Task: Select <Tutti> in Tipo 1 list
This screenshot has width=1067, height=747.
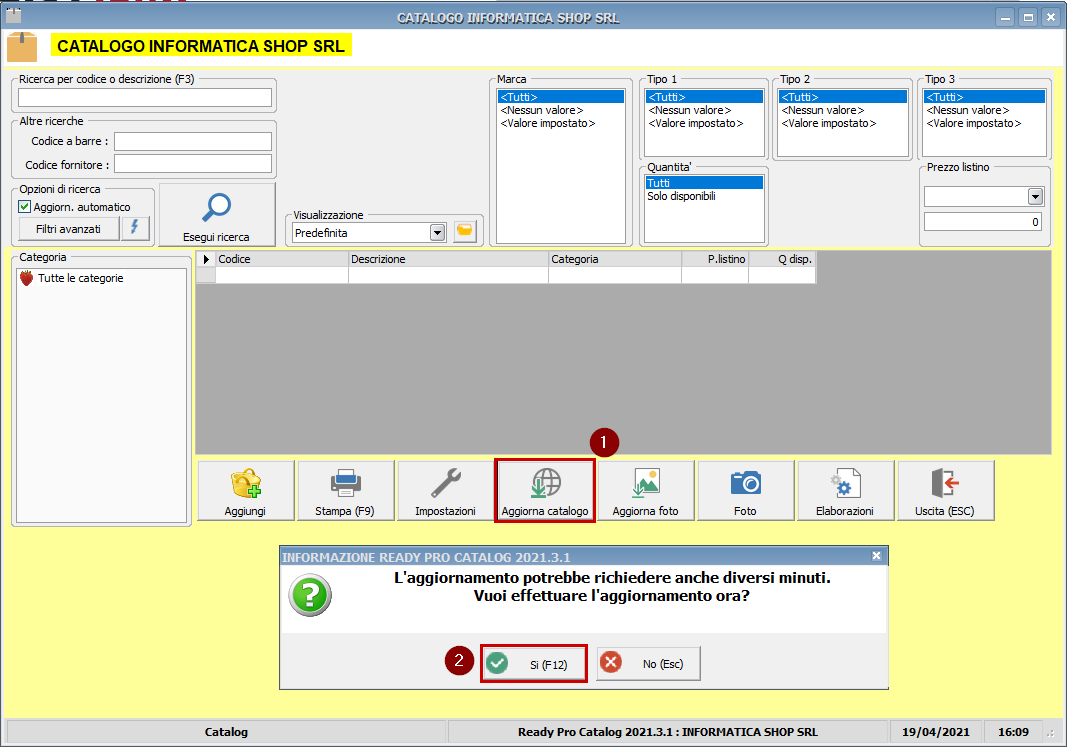Action: click(x=704, y=97)
